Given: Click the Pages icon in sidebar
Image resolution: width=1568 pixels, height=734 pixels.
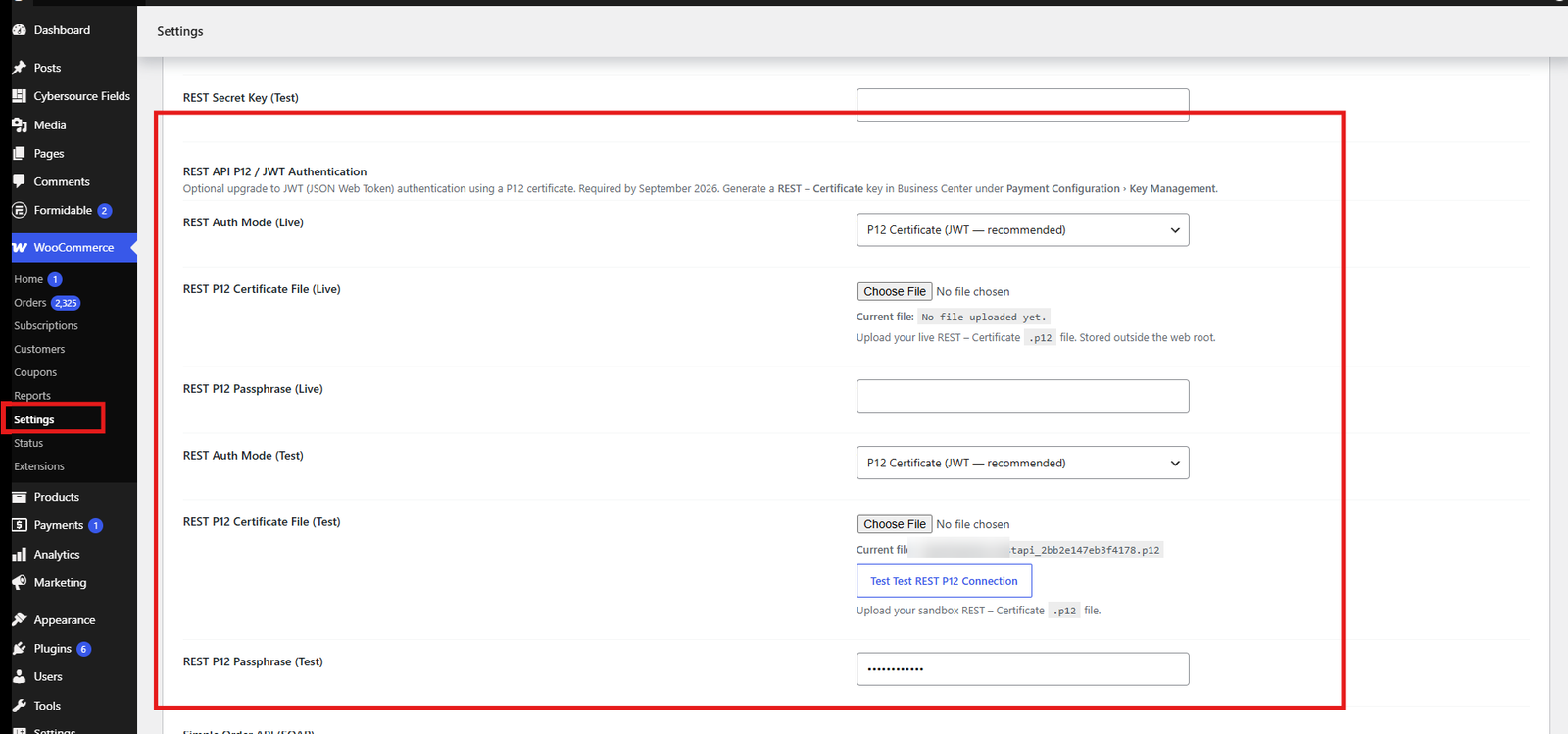Looking at the screenshot, I should [x=19, y=154].
